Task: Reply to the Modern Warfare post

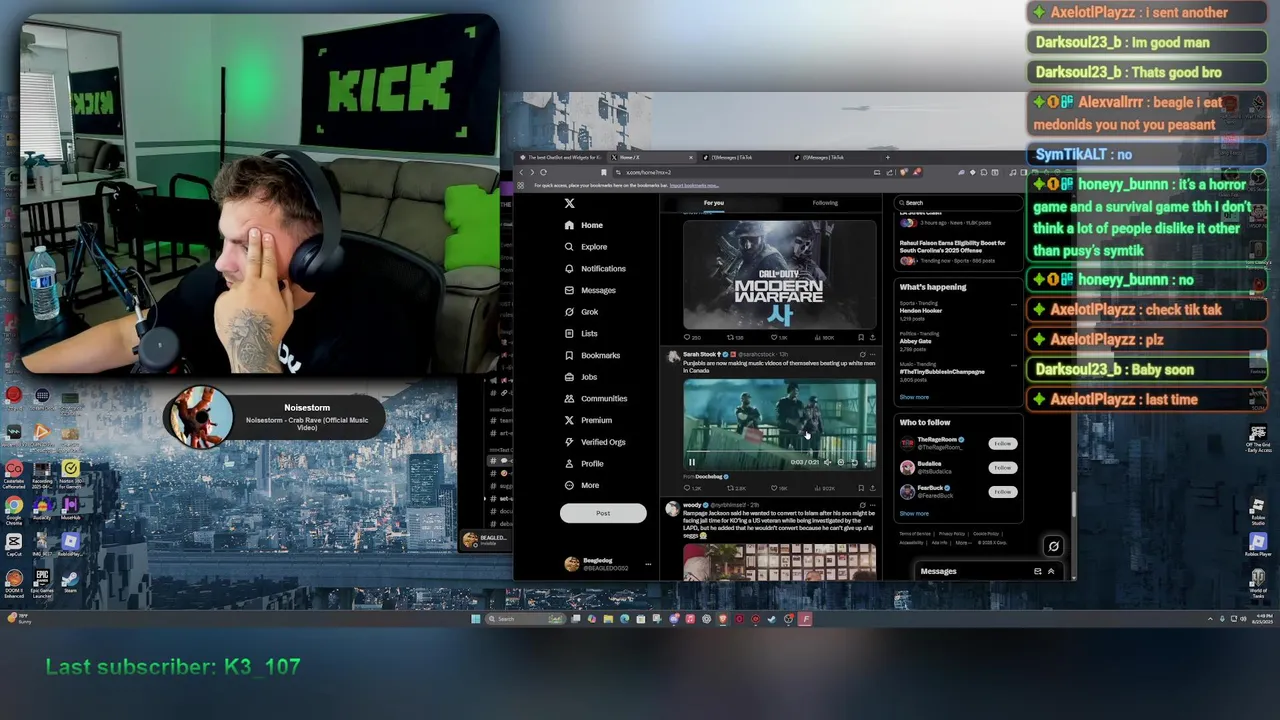Action: tap(690, 337)
